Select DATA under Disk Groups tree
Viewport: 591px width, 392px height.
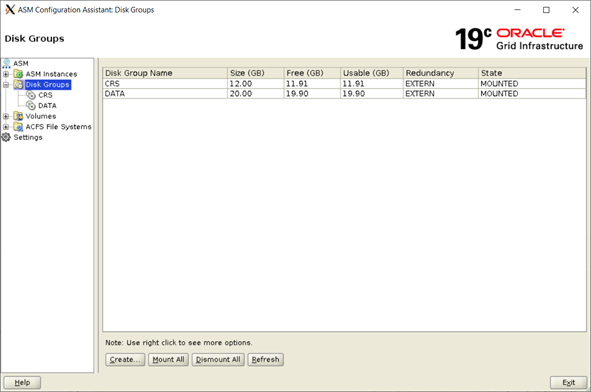47,106
